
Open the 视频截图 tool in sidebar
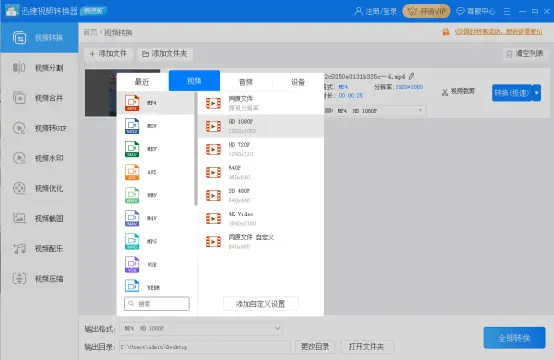(39, 218)
